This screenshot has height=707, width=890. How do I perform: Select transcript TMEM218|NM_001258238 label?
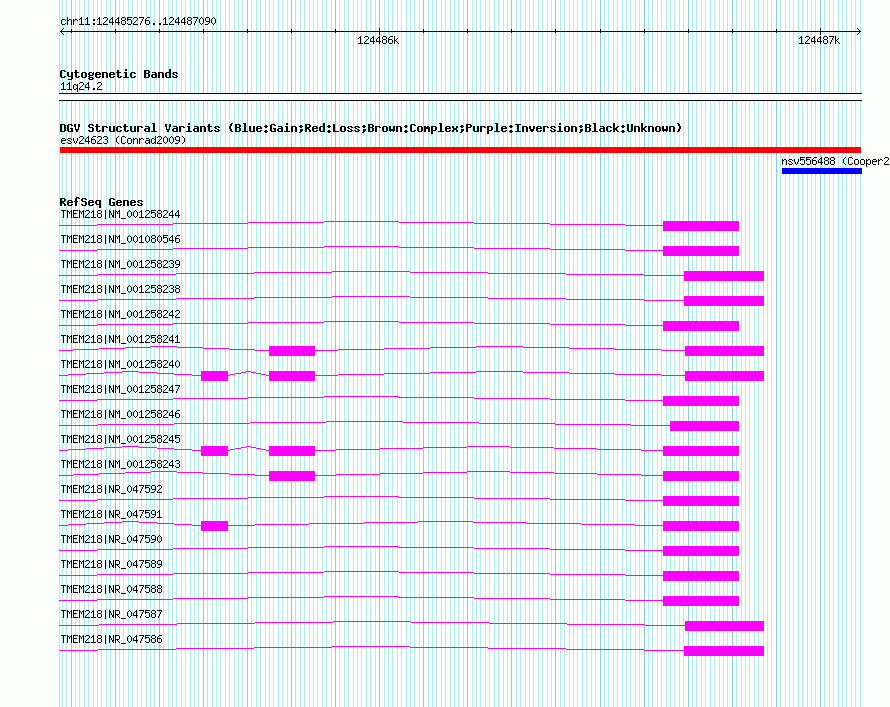pos(120,289)
